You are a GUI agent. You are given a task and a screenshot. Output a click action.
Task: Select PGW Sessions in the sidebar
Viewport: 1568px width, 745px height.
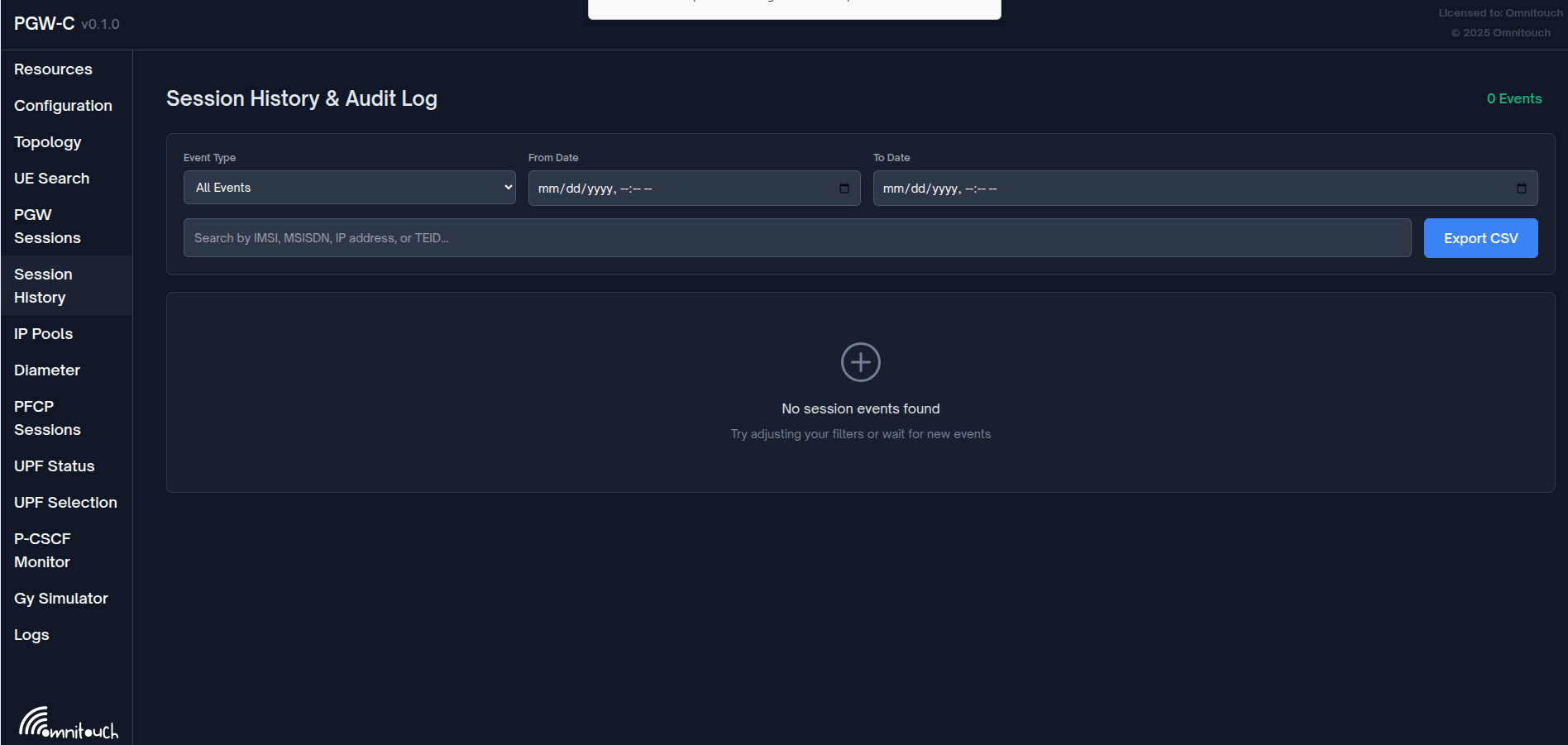(x=47, y=227)
